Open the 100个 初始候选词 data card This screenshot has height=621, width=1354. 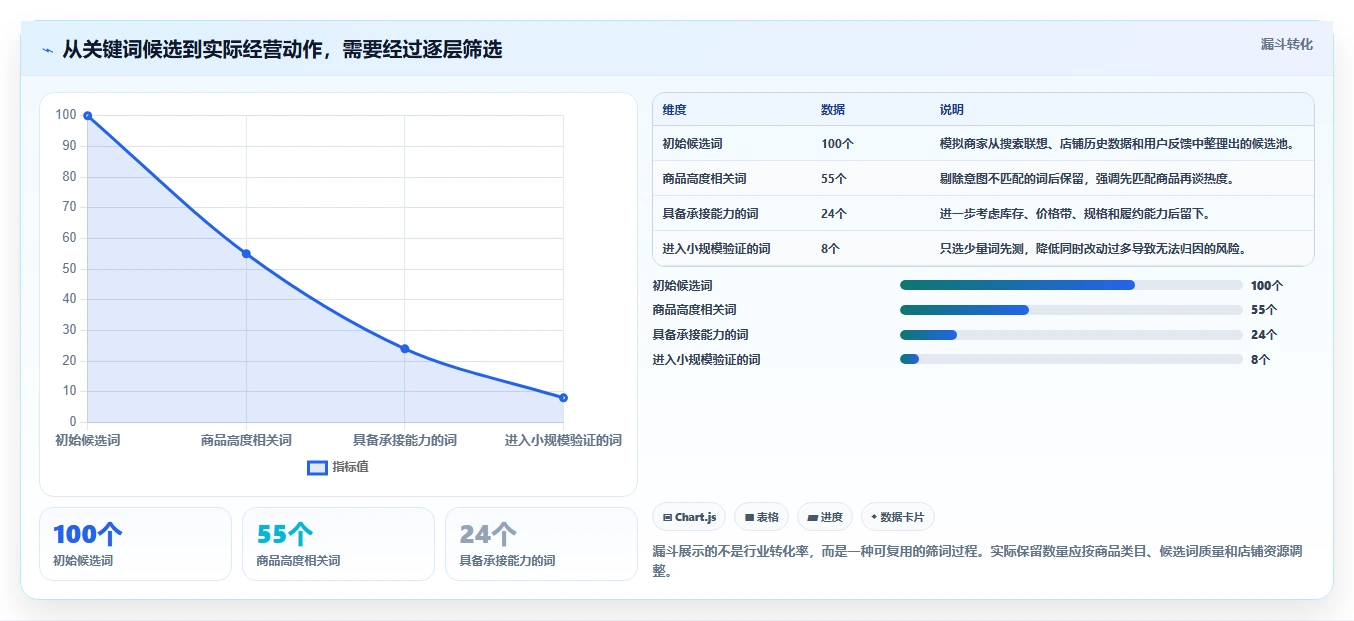135,544
